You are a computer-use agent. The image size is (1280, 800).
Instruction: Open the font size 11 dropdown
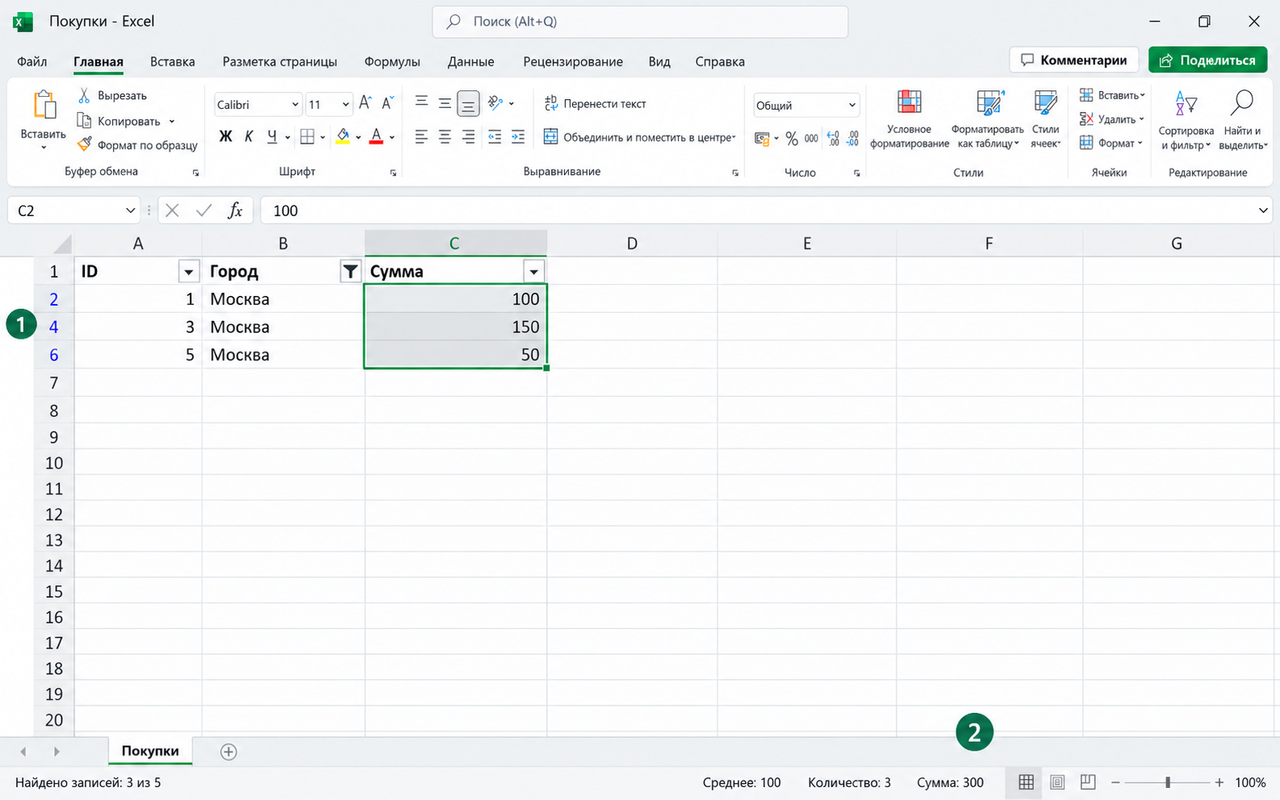click(x=346, y=104)
